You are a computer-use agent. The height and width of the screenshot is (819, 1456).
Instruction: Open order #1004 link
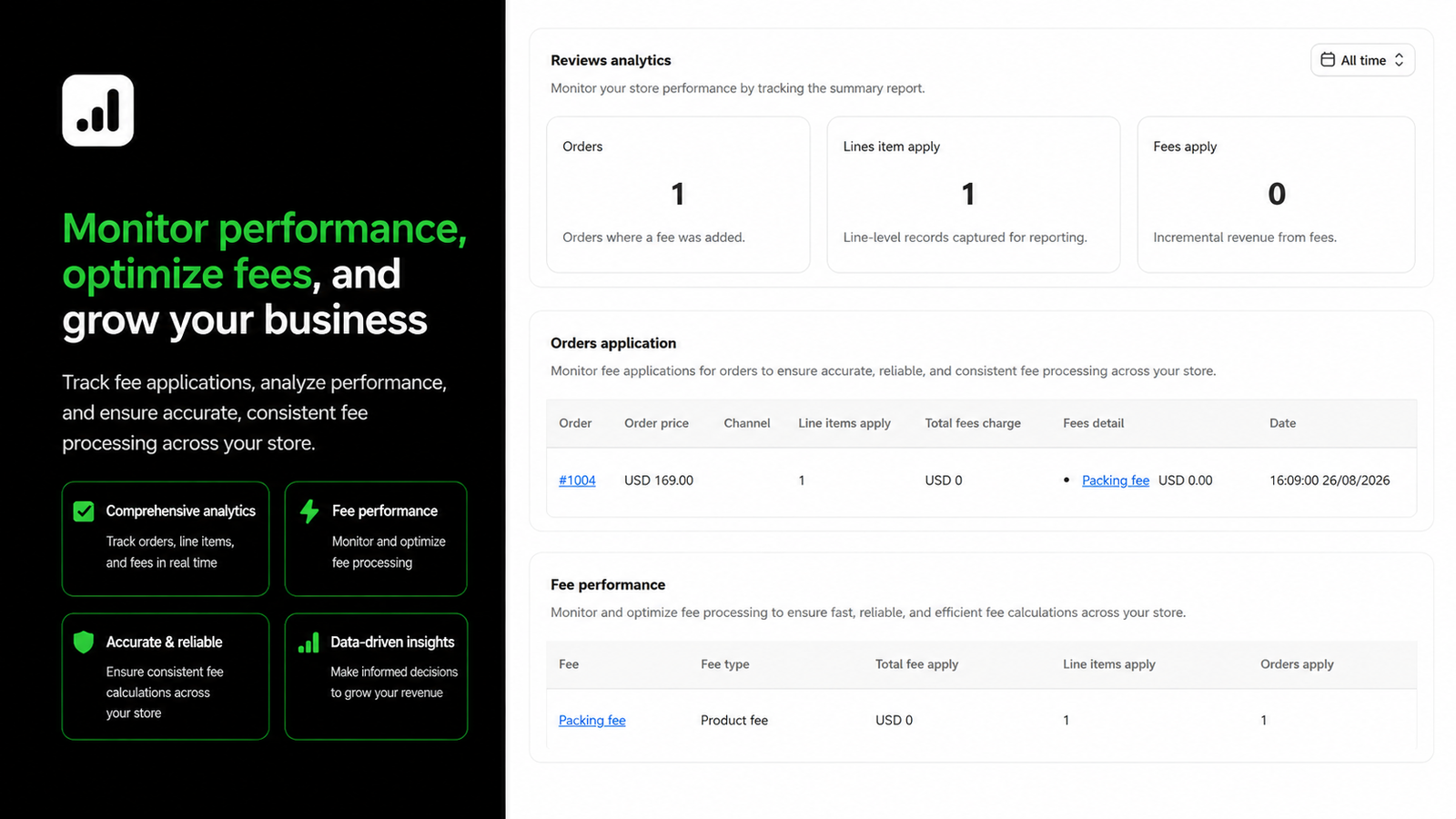point(577,480)
